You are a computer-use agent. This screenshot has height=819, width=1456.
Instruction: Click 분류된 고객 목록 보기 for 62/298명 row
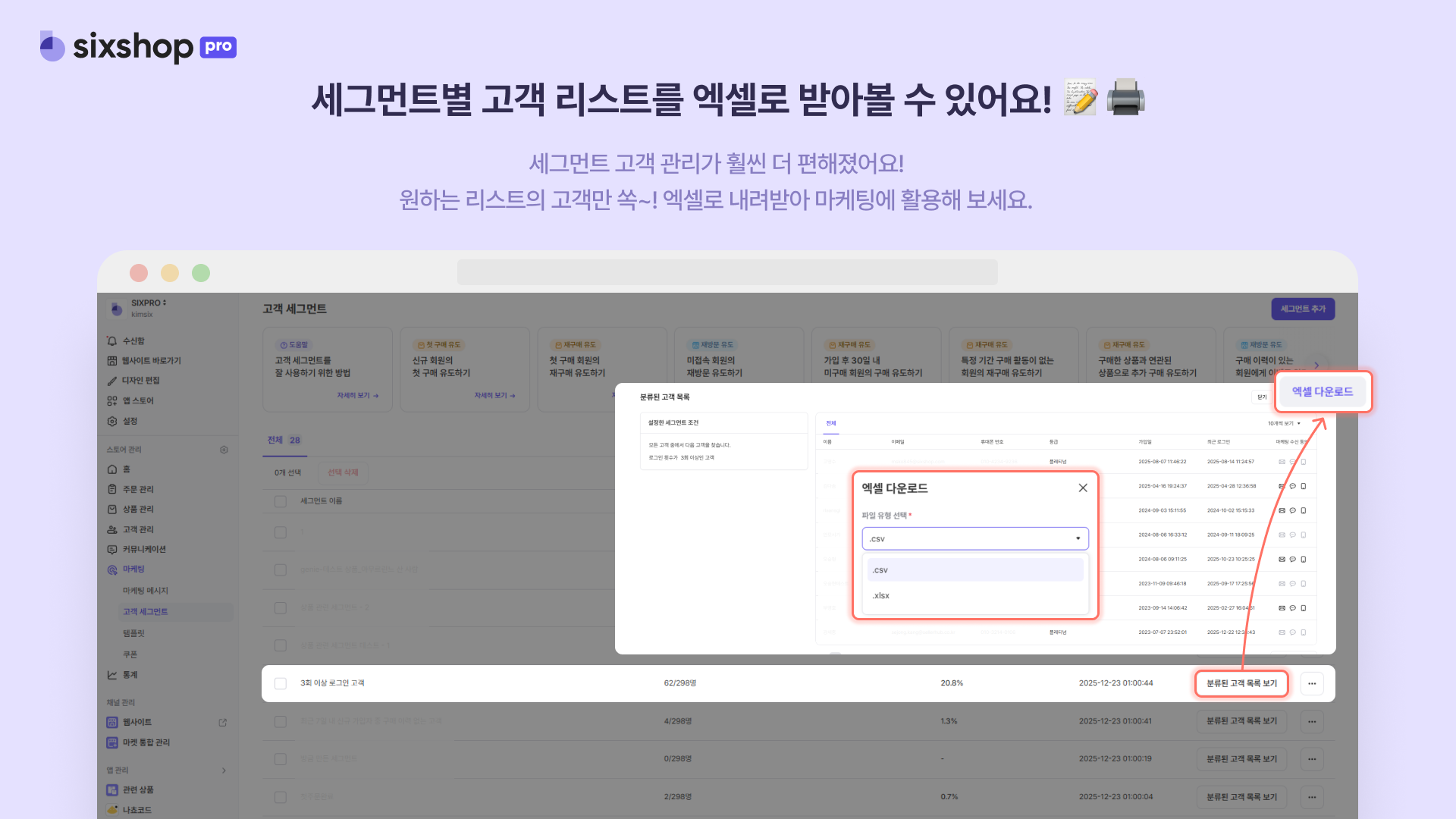[x=1241, y=683]
